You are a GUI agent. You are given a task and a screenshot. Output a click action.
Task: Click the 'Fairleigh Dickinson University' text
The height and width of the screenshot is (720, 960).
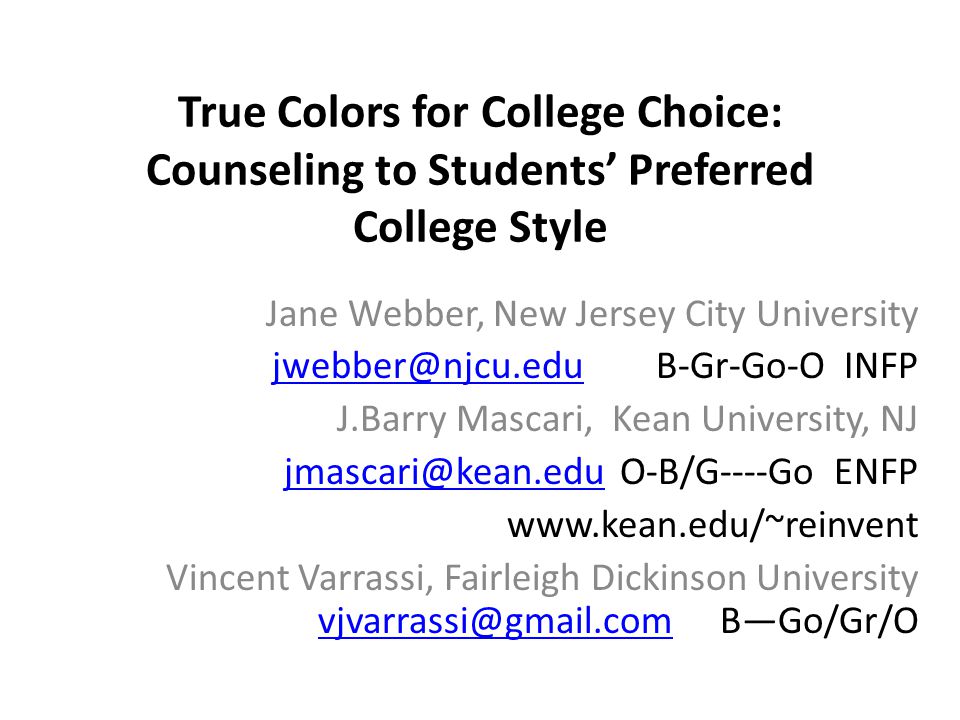click(681, 578)
